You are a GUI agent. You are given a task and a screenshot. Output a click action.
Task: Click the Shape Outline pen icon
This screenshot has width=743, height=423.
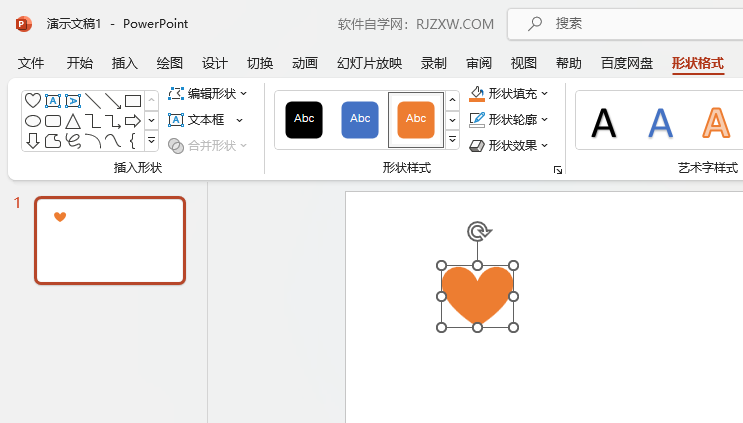(477, 119)
